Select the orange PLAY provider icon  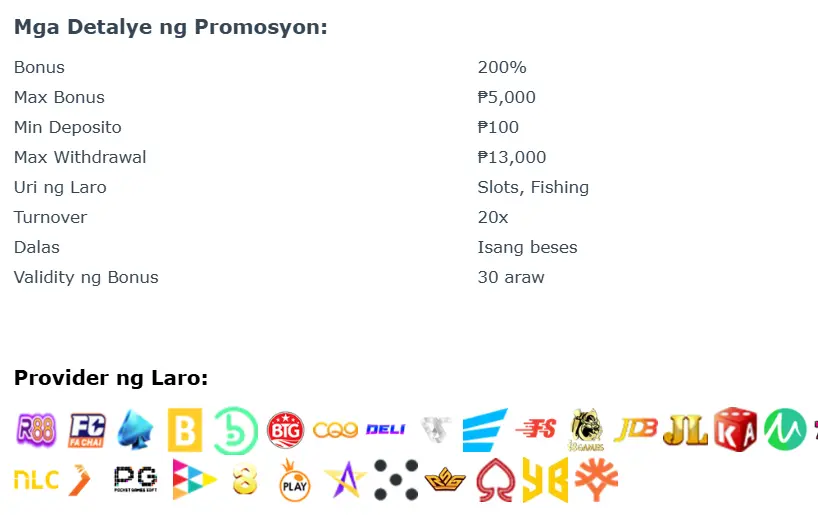[x=295, y=480]
